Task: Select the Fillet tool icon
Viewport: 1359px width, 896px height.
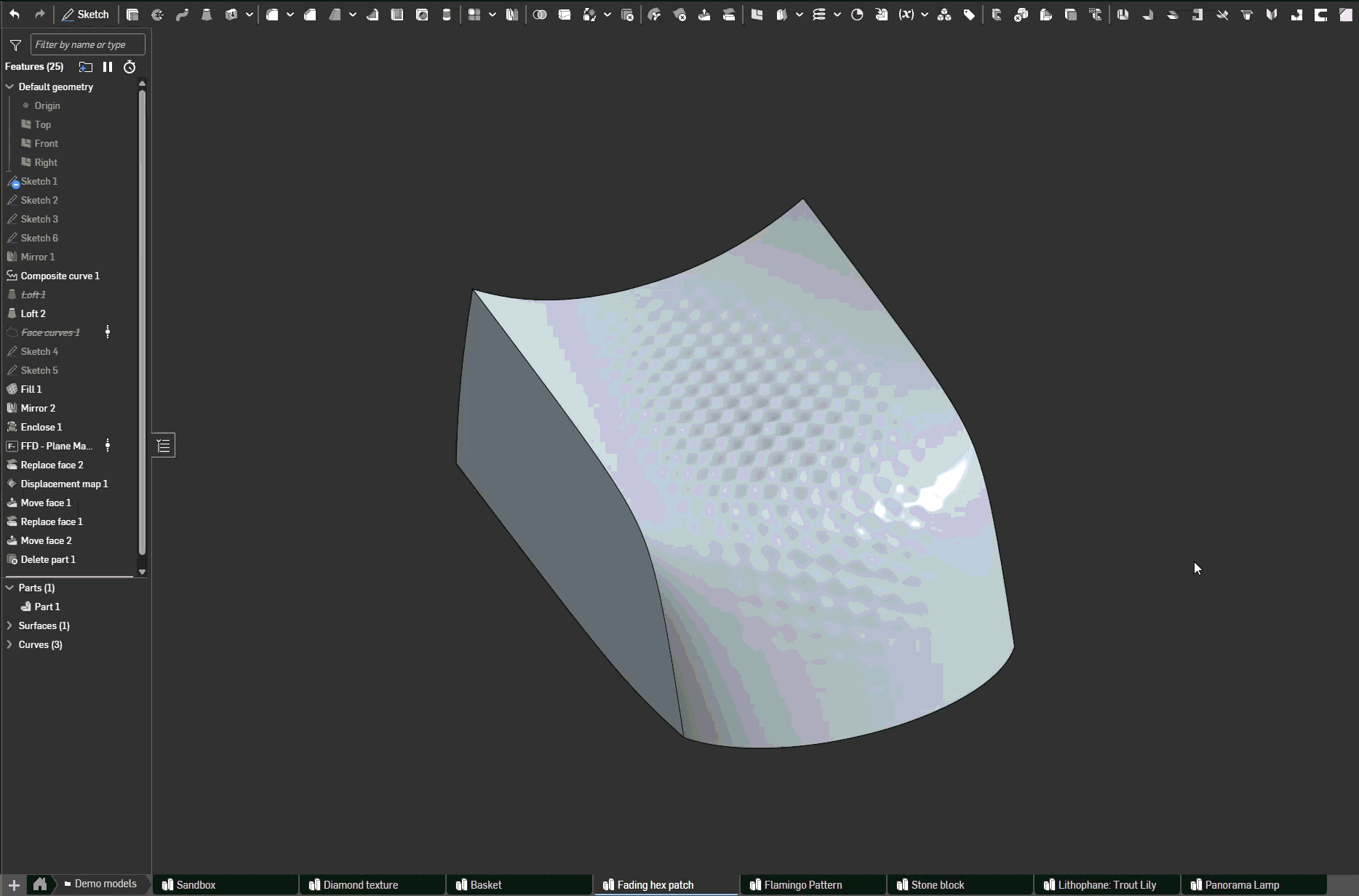Action: pyautogui.click(x=272, y=15)
